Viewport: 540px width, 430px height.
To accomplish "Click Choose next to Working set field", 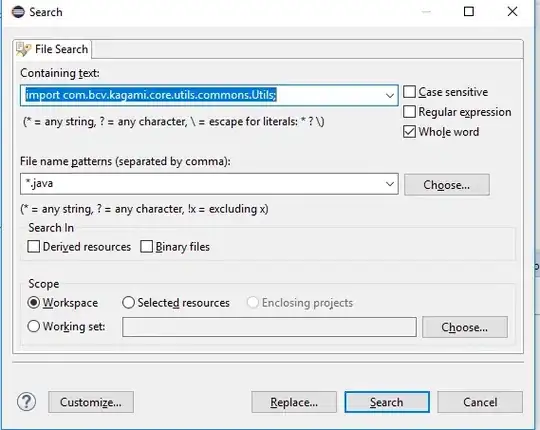I will click(x=465, y=327).
